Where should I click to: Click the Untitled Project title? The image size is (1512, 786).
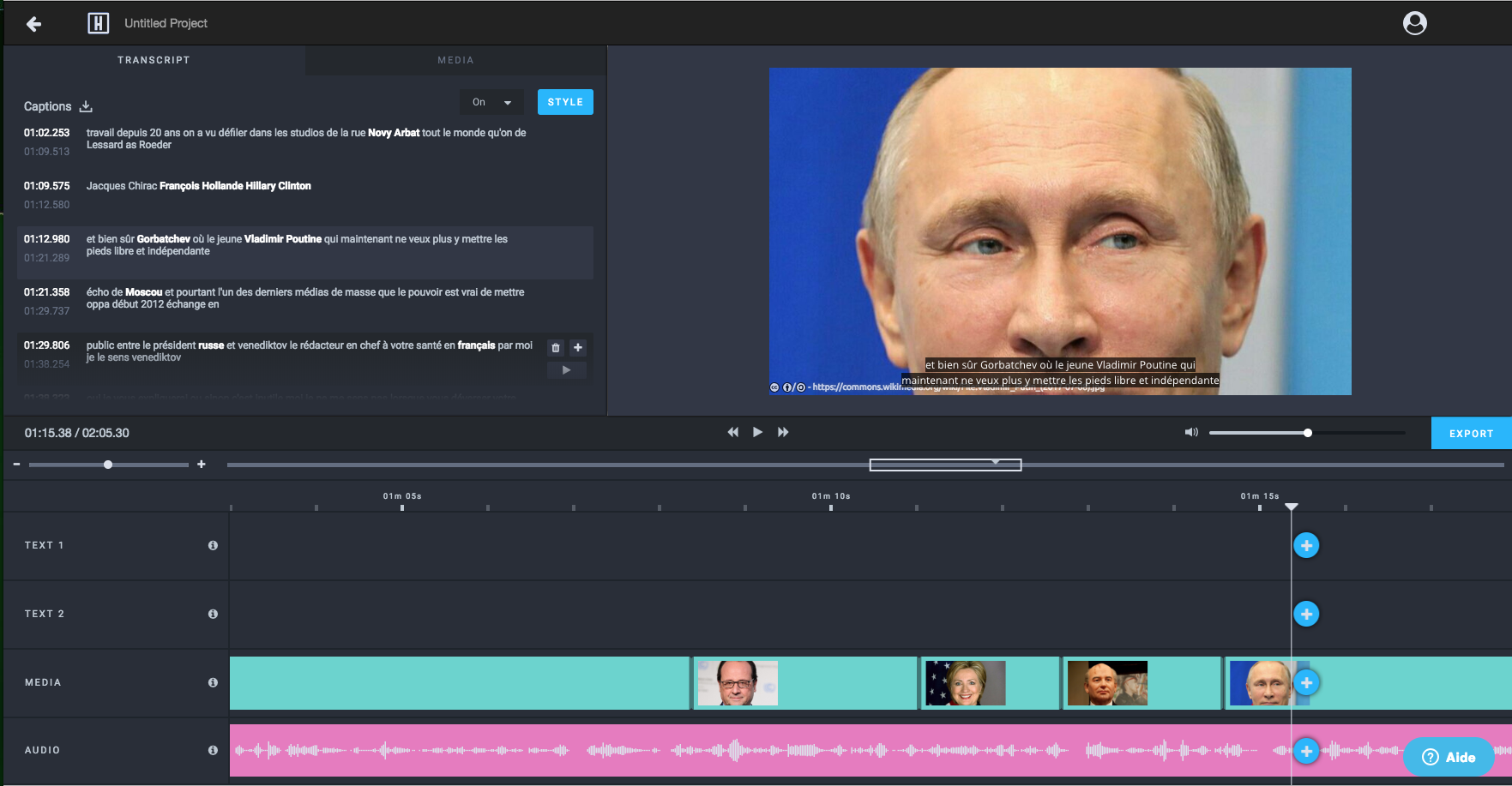tap(166, 23)
